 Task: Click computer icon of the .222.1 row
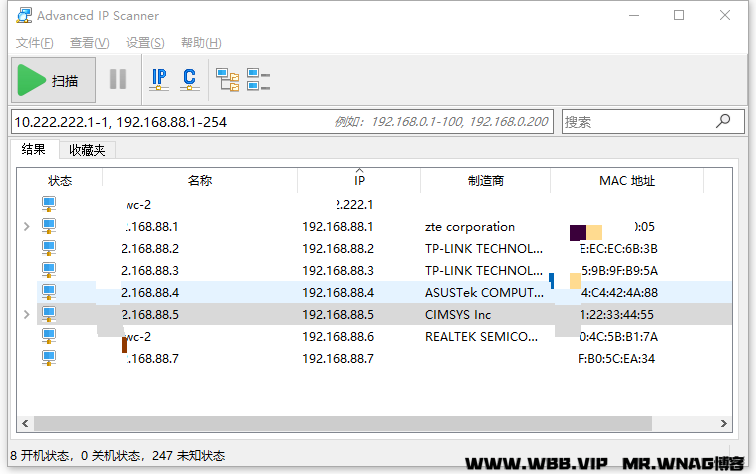pos(49,204)
